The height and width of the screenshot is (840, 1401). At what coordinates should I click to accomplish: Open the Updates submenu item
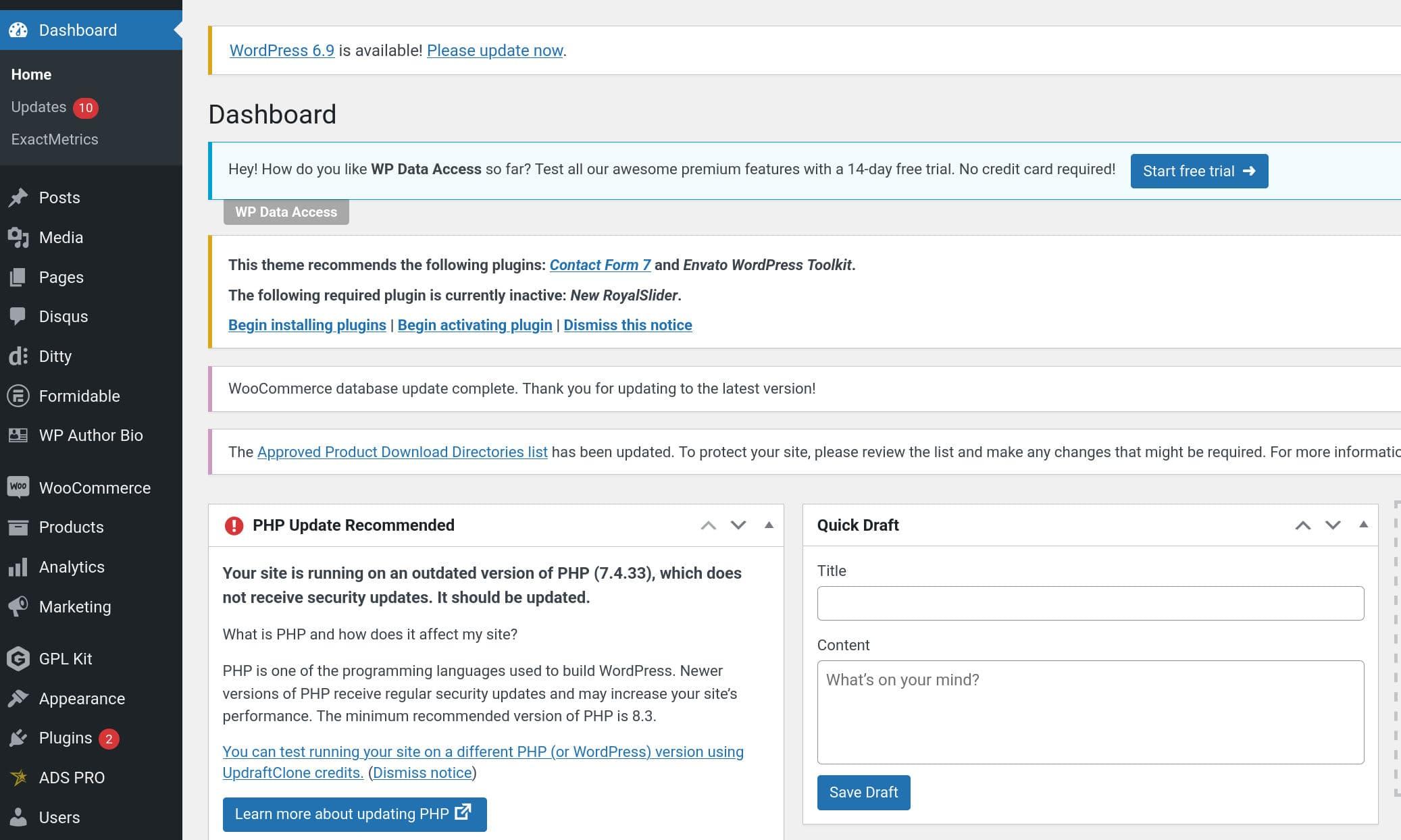[39, 107]
